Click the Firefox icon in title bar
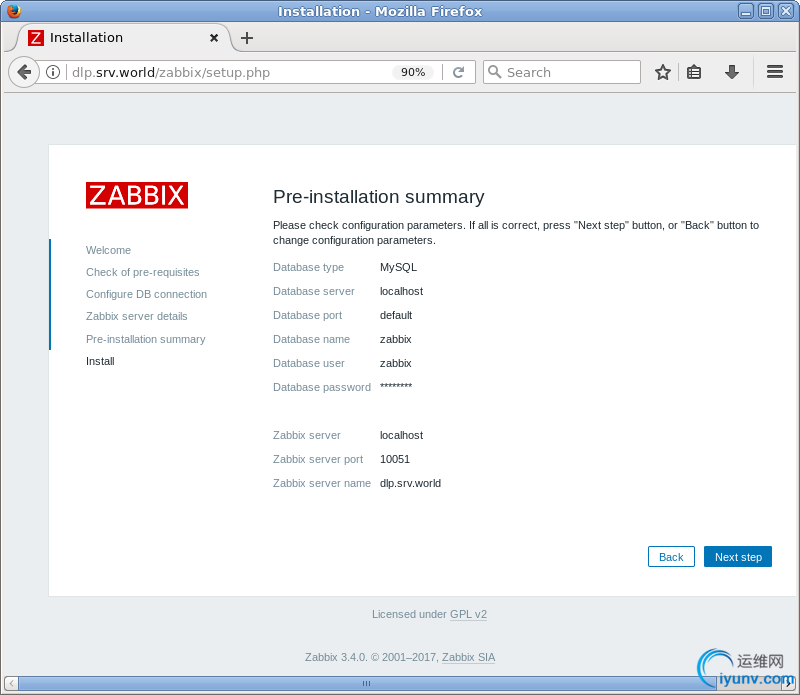Screen dimensions: 800x695 coord(14,11)
